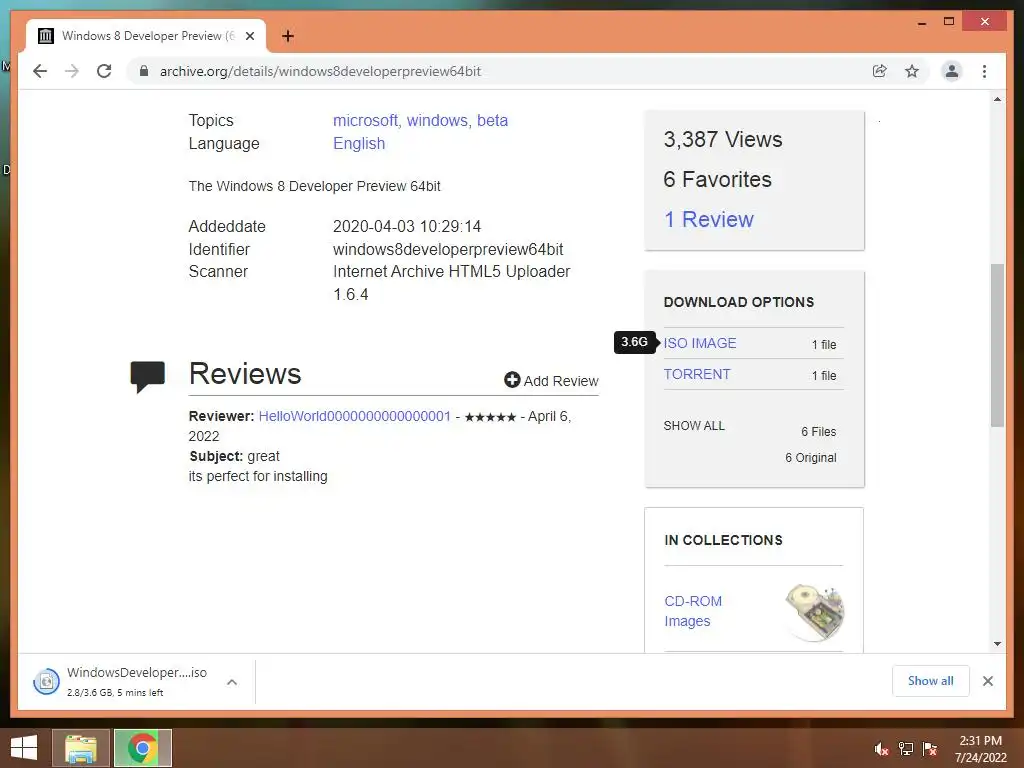The image size is (1024, 768).
Task: Close the Windows 8 Developer Preview tab
Action: [249, 36]
